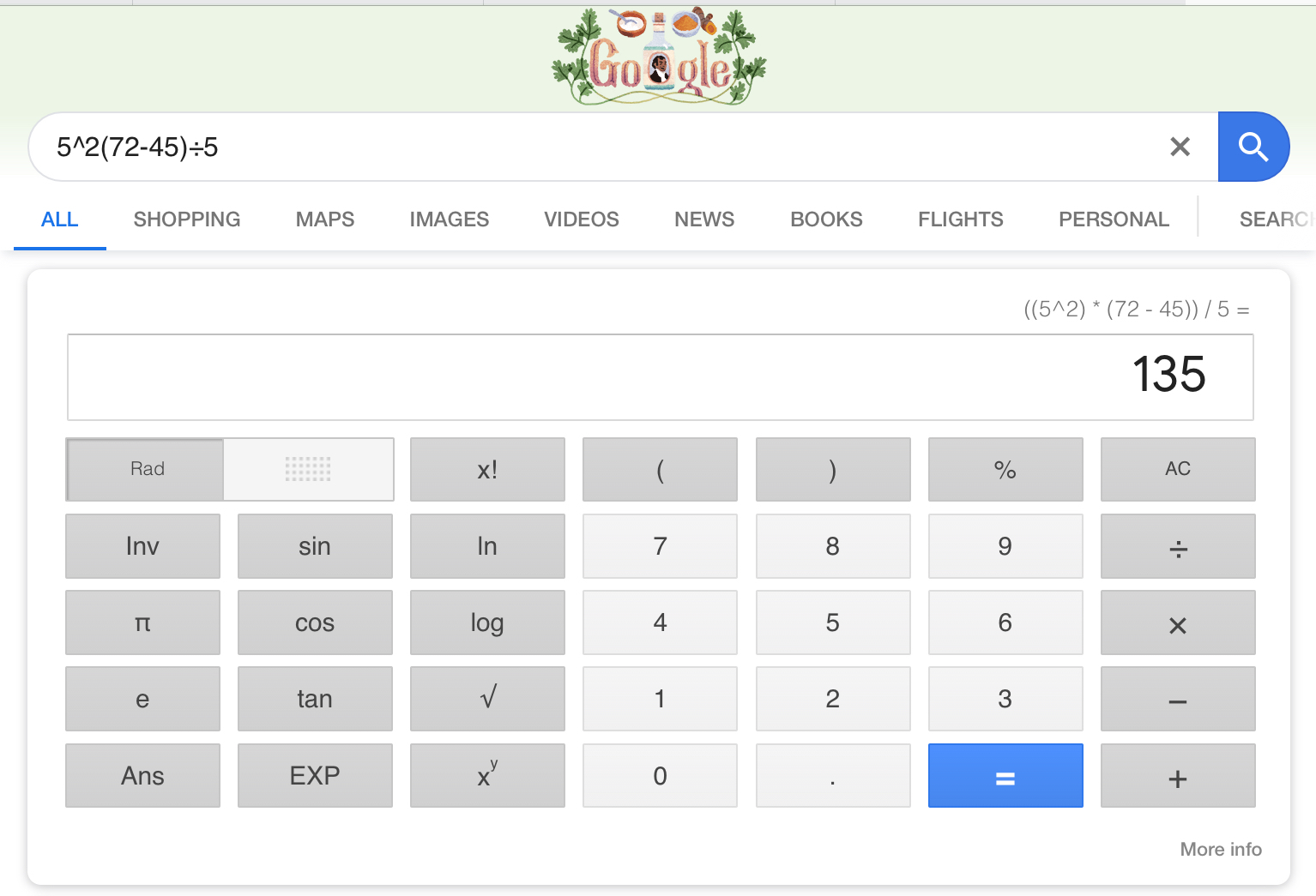
Task: Click the Ans previous answer button
Action: pyautogui.click(x=142, y=776)
